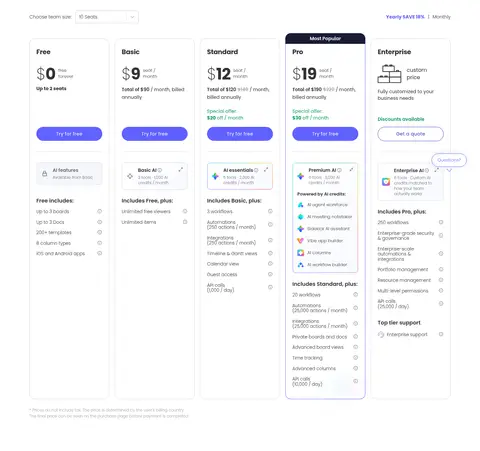The image size is (480, 451).
Task: Click info icon next to Premium AI title
Action: [x=339, y=170]
